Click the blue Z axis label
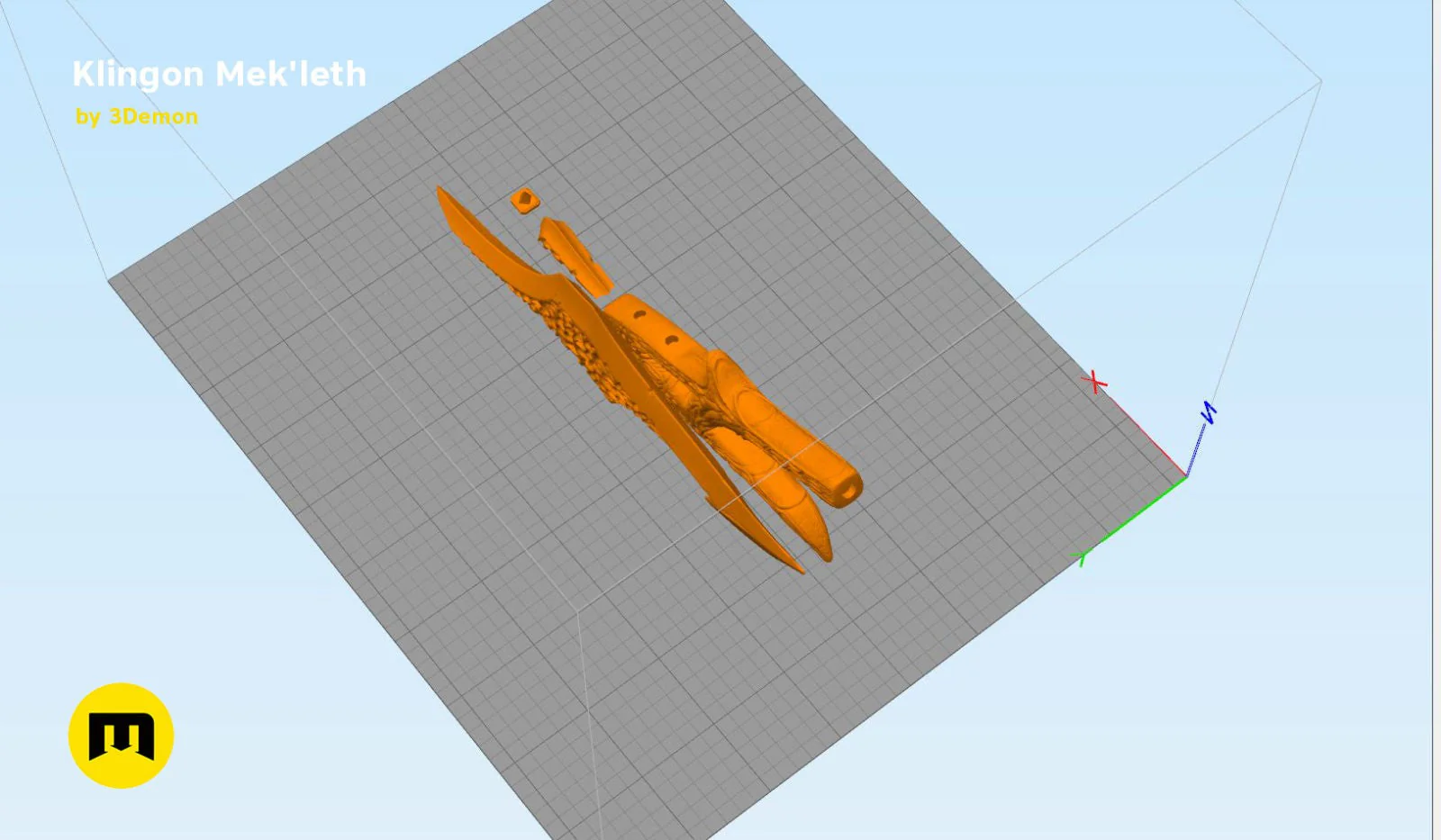Screen dimensions: 1441x840 (1208, 412)
